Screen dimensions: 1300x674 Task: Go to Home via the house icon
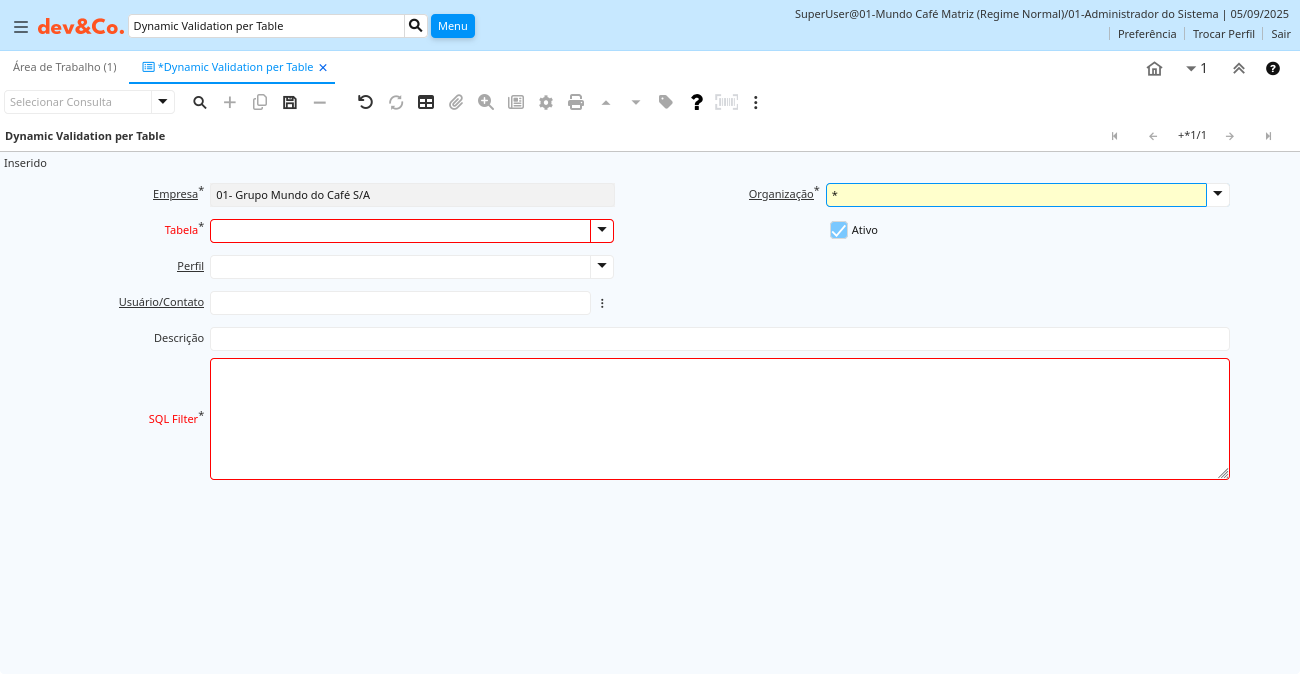point(1154,68)
